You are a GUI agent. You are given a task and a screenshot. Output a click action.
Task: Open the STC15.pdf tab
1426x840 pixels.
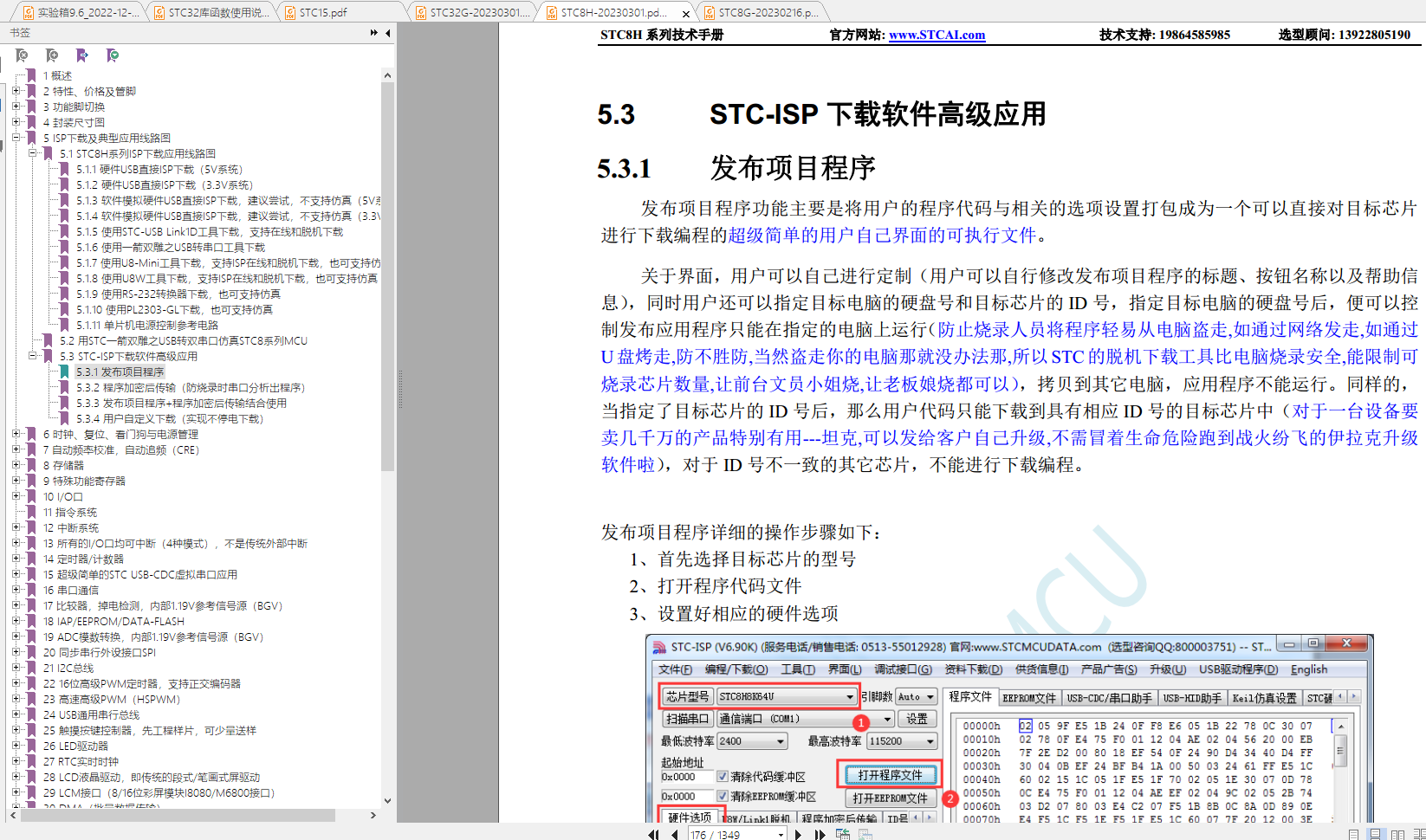coord(340,13)
